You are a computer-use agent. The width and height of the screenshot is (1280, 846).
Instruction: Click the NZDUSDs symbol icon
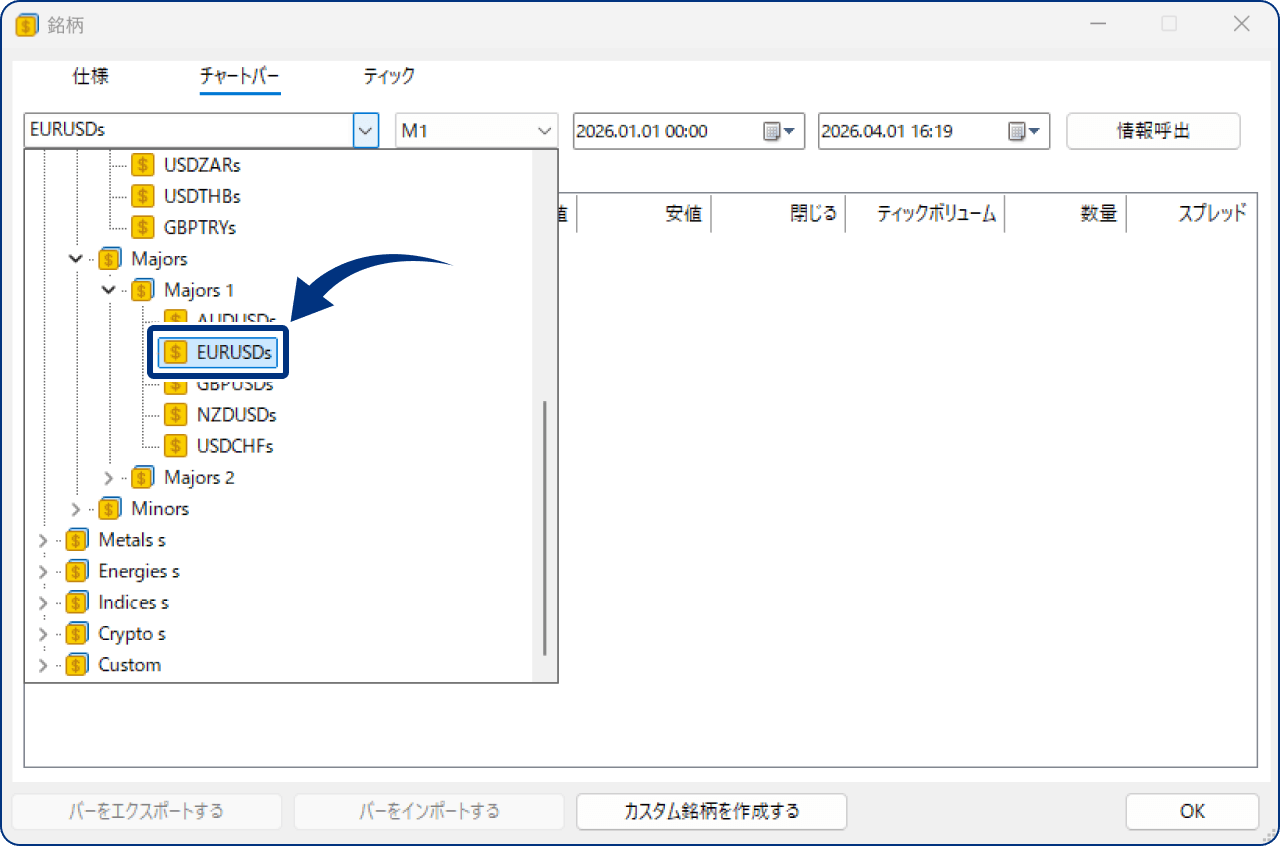tap(175, 414)
